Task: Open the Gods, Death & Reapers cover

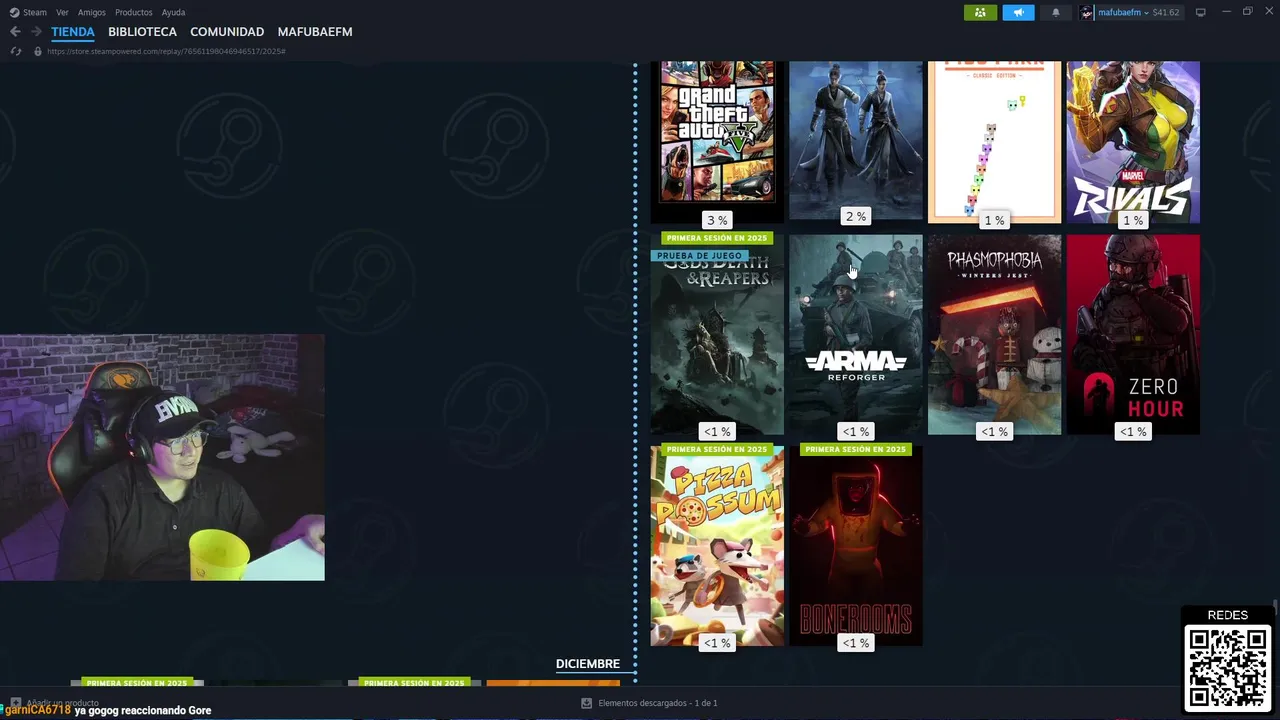Action: [717, 334]
